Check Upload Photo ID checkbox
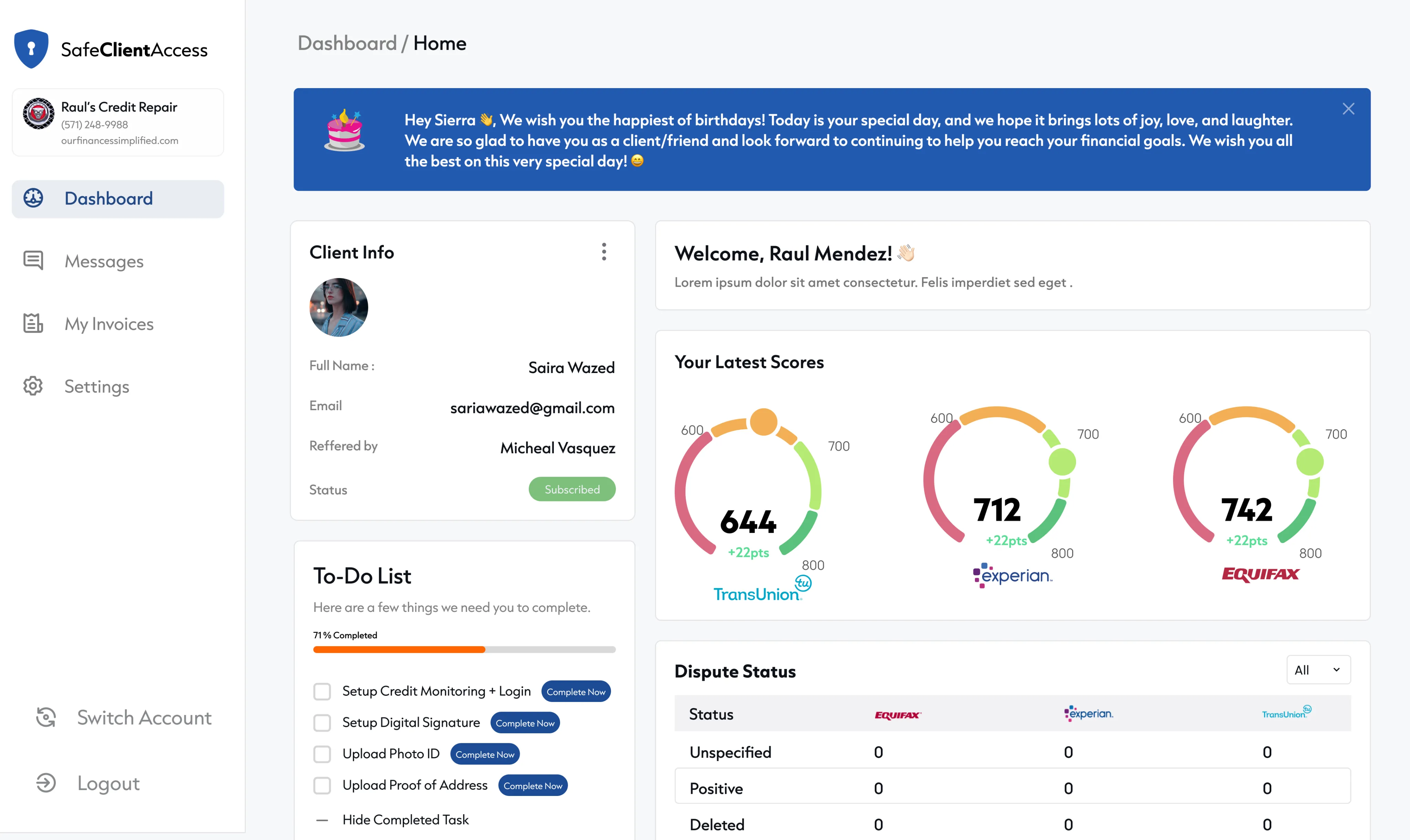The height and width of the screenshot is (840, 1410). tap(322, 754)
